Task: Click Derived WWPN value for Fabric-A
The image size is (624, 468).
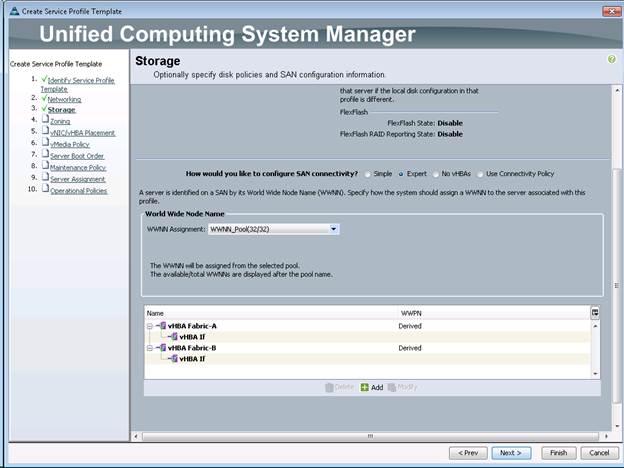Action: pos(410,326)
